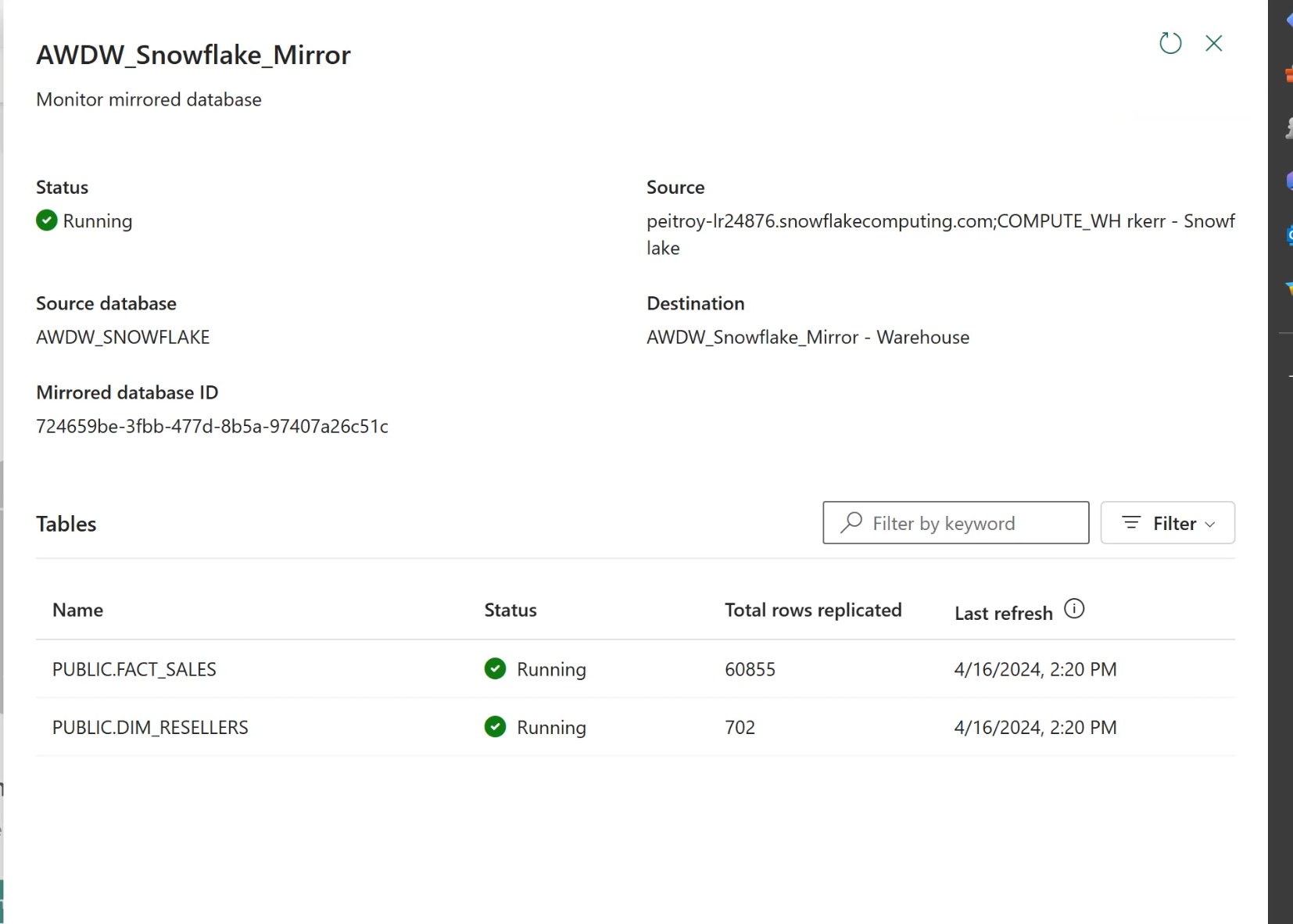Screen dimensions: 1293x924
Task: Click the AWDW_Snowflake_Mirror - Warehouse destination text
Action: 808,337
